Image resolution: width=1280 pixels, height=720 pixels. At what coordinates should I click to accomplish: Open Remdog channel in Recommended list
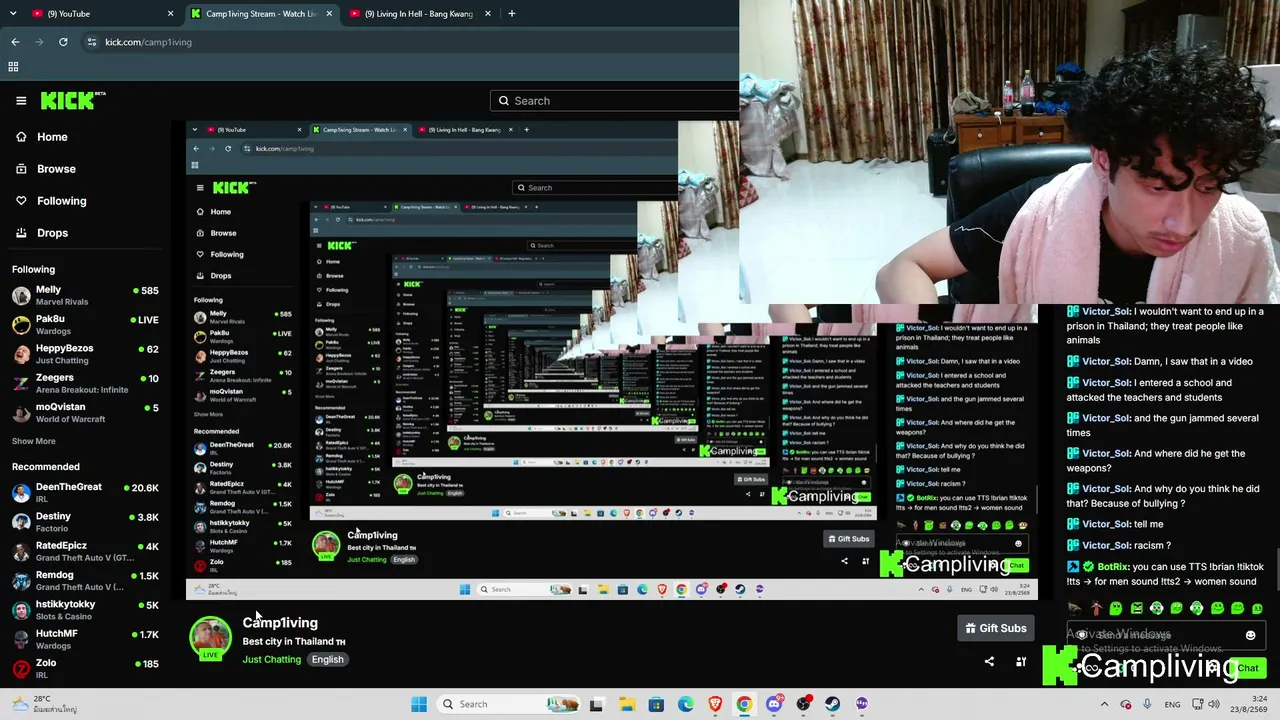click(x=85, y=580)
